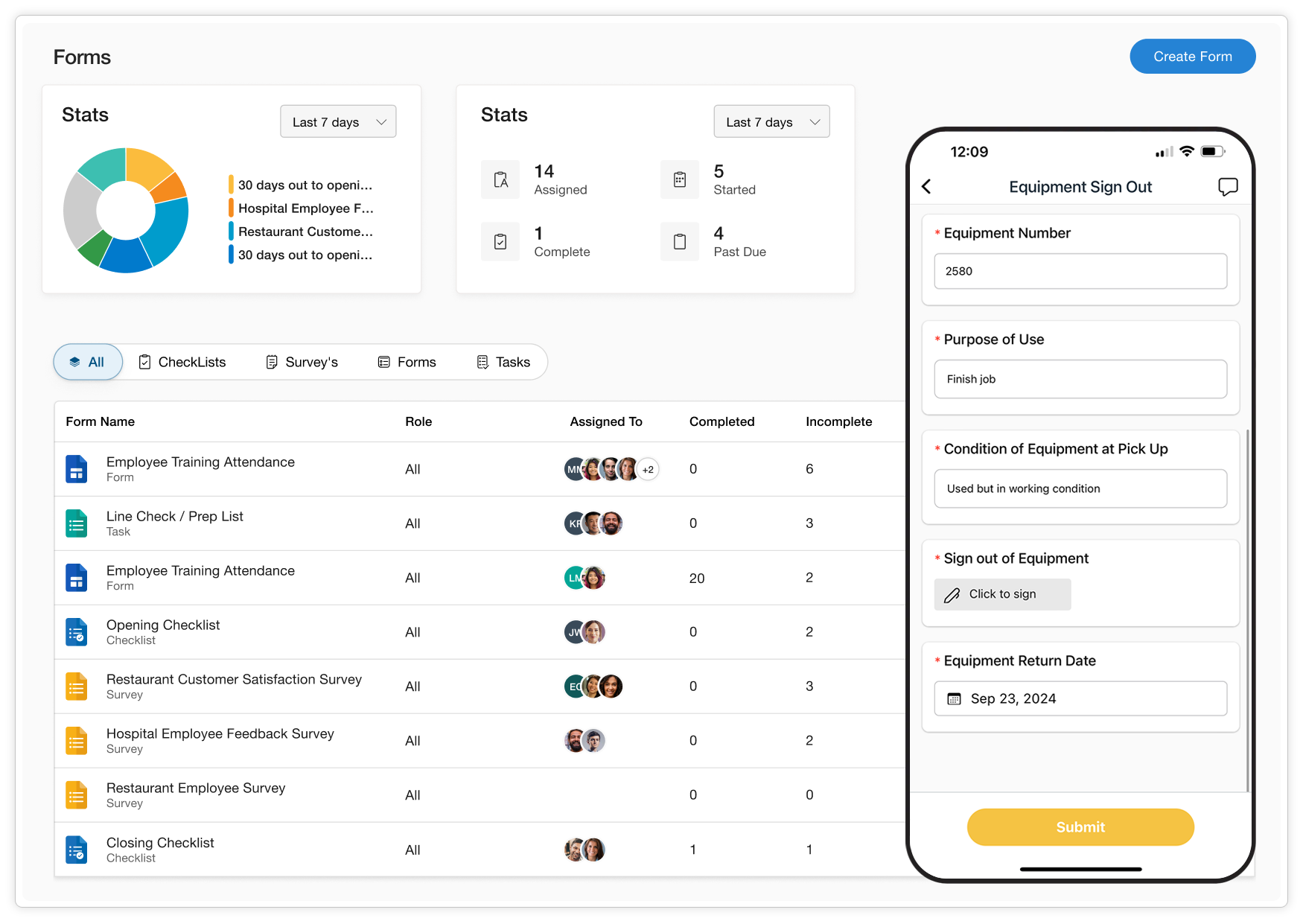1303x924 pixels.
Task: Click the Restaurant Customer Satisfaction Survey icon
Action: point(76,686)
